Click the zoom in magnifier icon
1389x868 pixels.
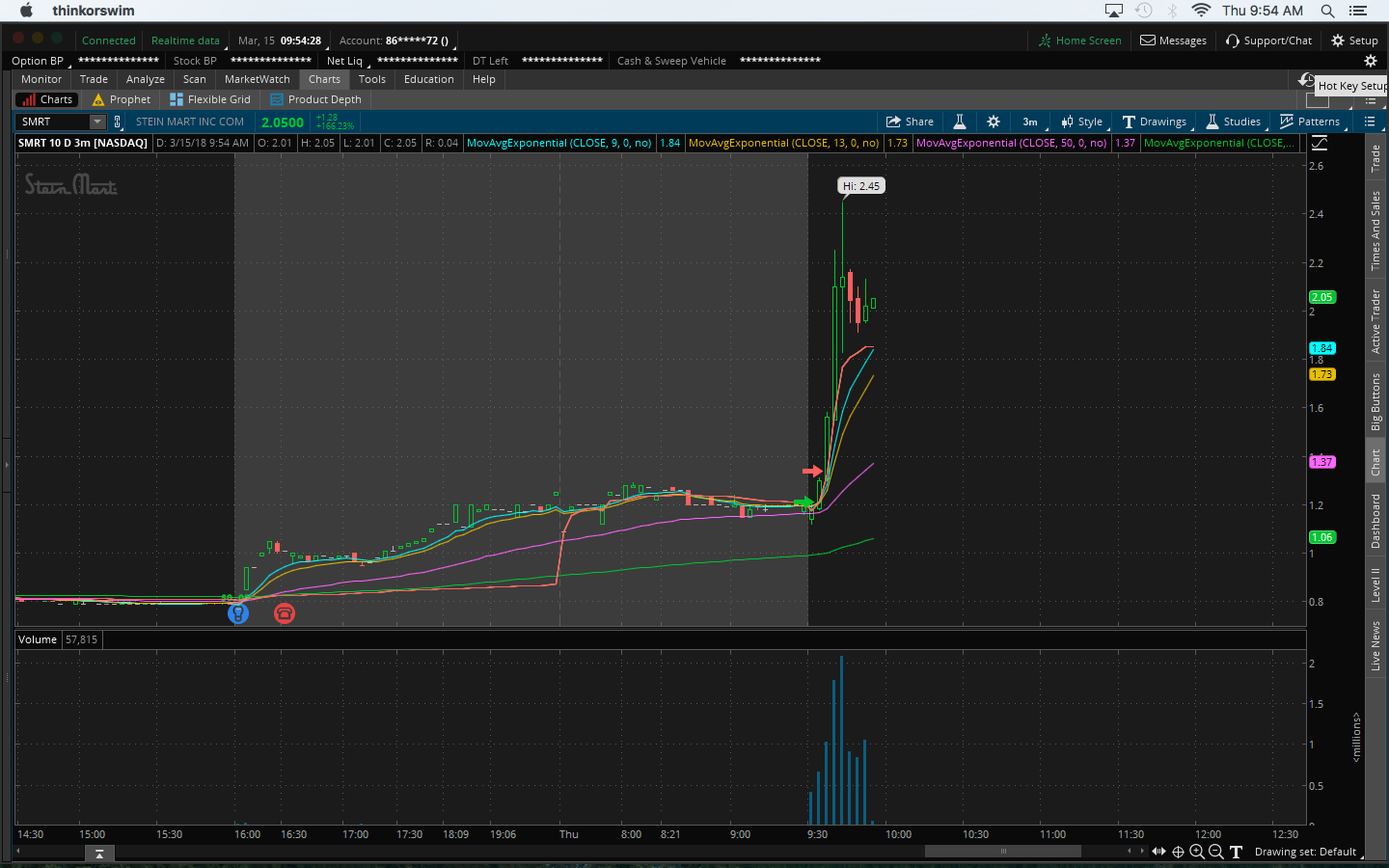point(1197,852)
